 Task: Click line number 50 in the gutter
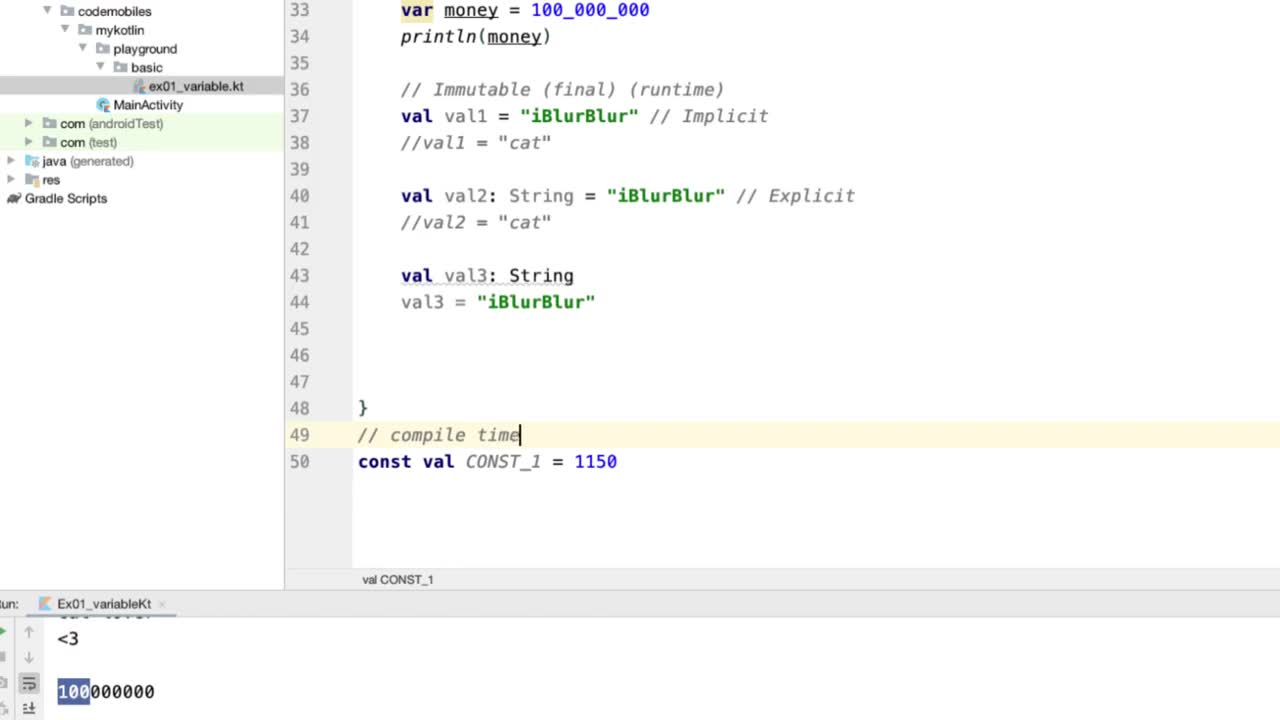tap(299, 461)
